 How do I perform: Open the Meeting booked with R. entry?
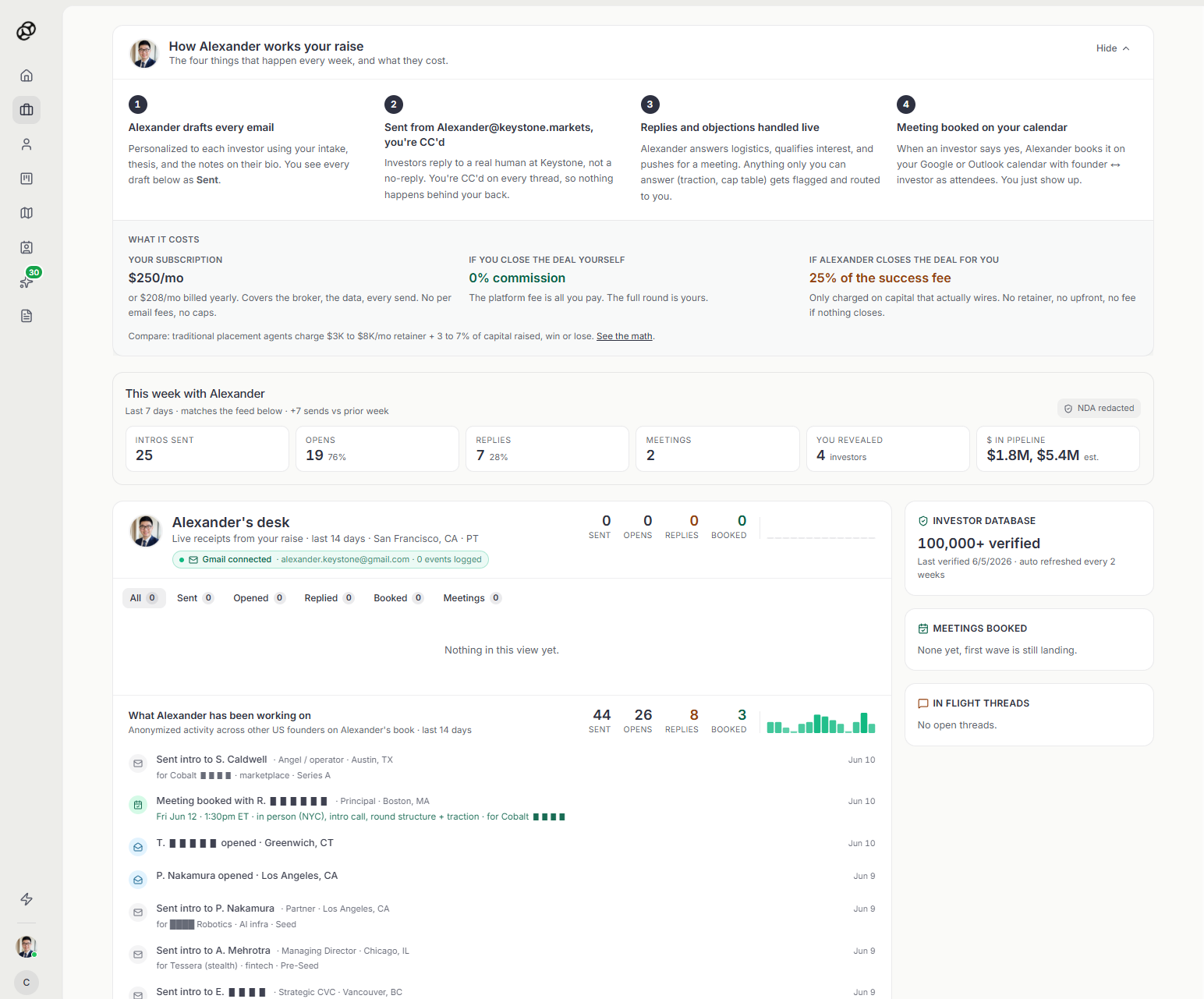click(x=501, y=809)
